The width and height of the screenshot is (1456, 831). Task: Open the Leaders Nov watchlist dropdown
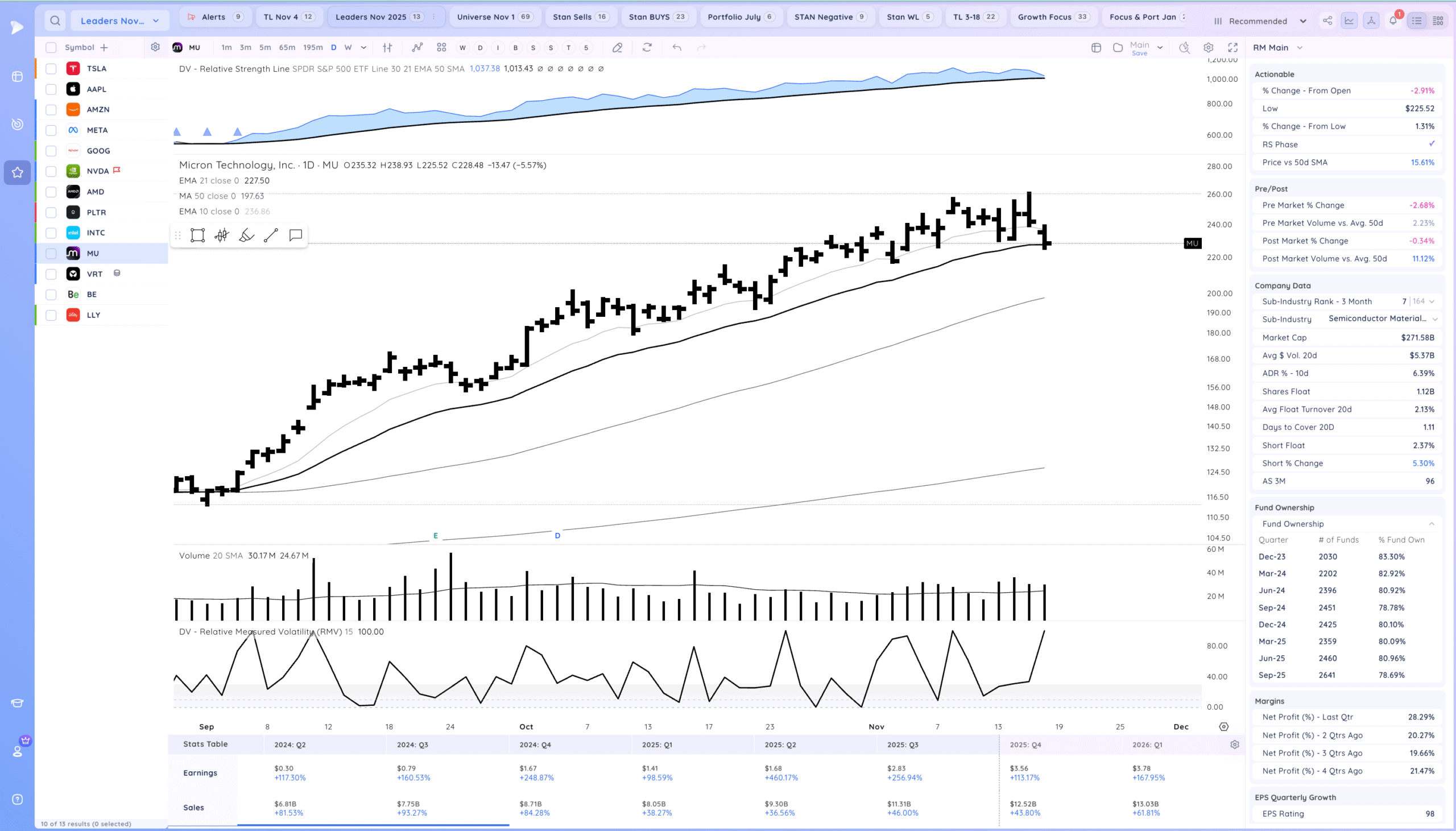[120, 21]
